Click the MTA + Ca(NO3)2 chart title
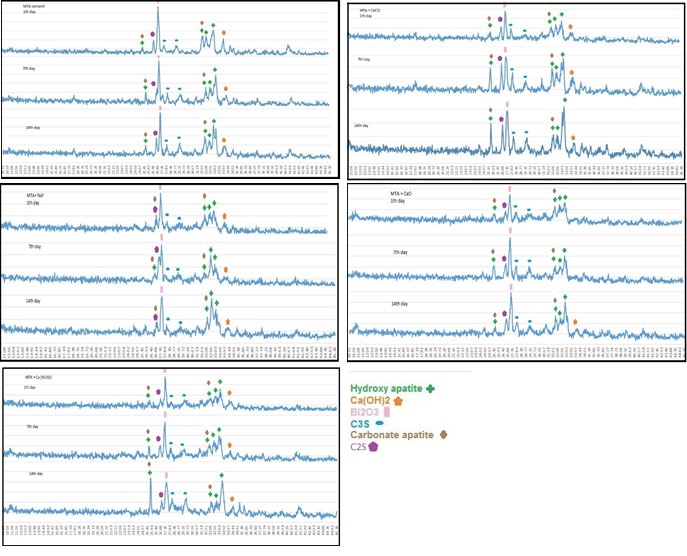Screen dimensions: 687x556 click(39, 377)
